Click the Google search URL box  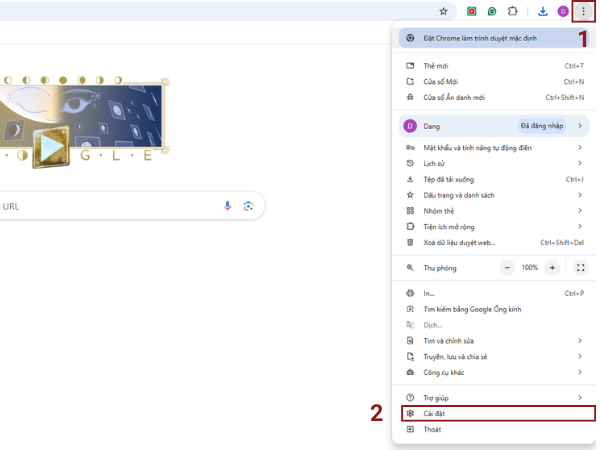coord(130,206)
